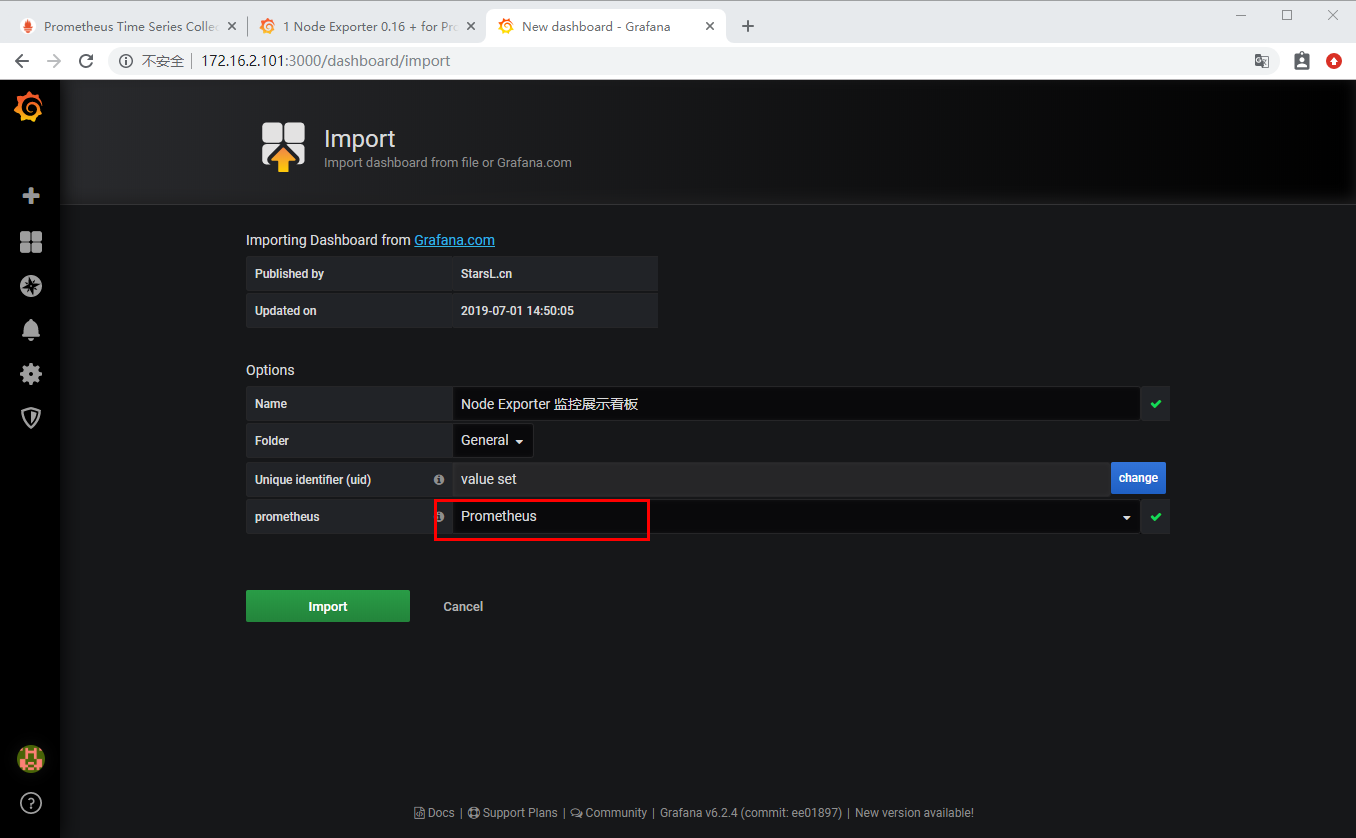Open the Dashboards grid icon in sidebar

(x=31, y=242)
